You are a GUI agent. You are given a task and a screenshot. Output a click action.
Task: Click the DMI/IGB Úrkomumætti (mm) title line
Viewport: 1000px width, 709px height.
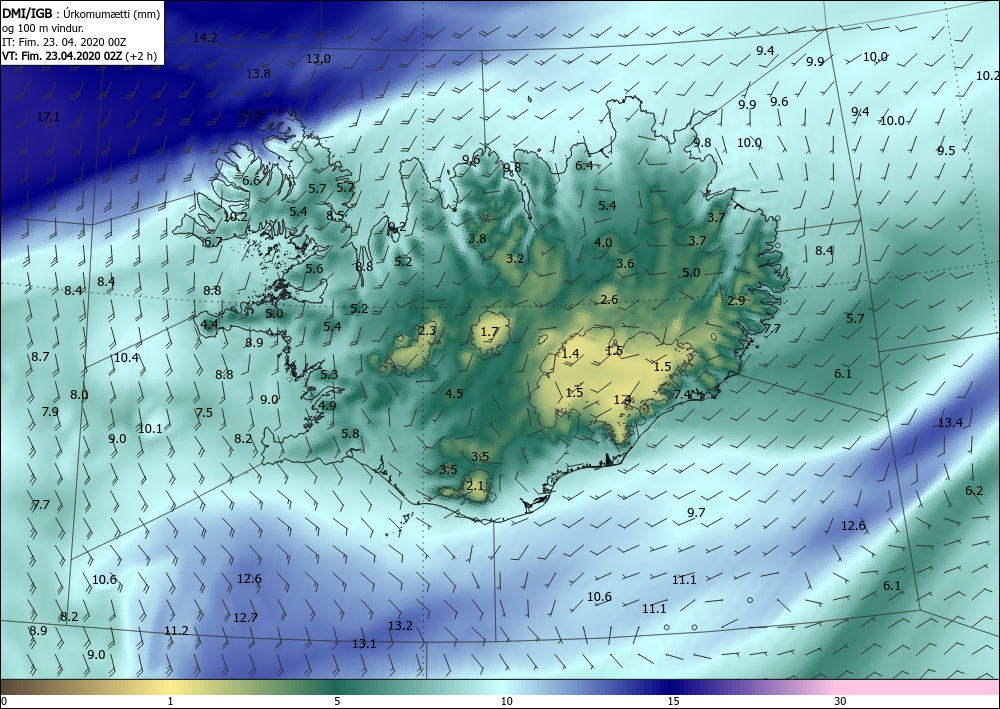pyautogui.click(x=82, y=13)
